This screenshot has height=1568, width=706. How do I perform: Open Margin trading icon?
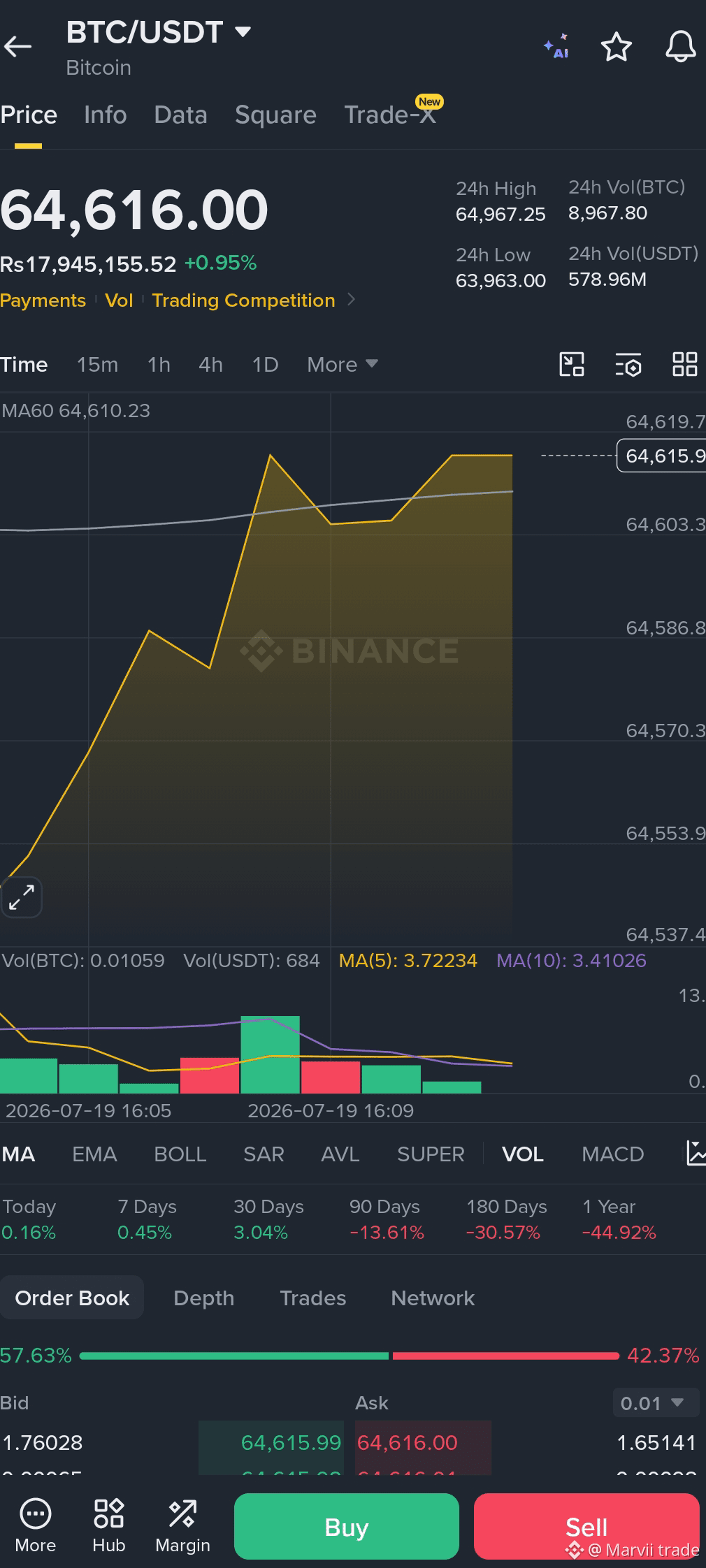tap(182, 1525)
